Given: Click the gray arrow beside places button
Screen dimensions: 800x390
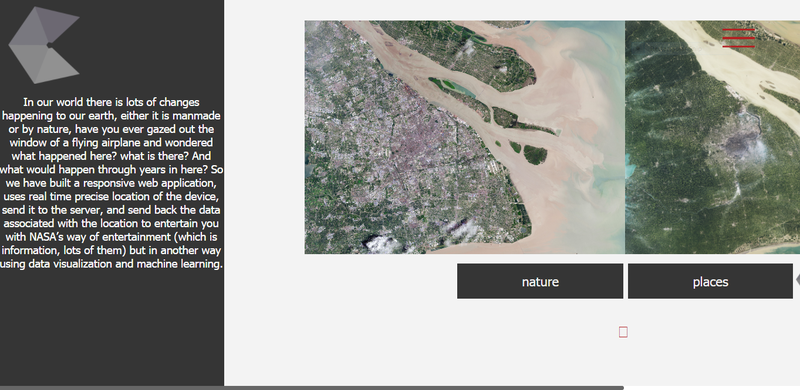Looking at the screenshot, I should pyautogui.click(x=797, y=279).
